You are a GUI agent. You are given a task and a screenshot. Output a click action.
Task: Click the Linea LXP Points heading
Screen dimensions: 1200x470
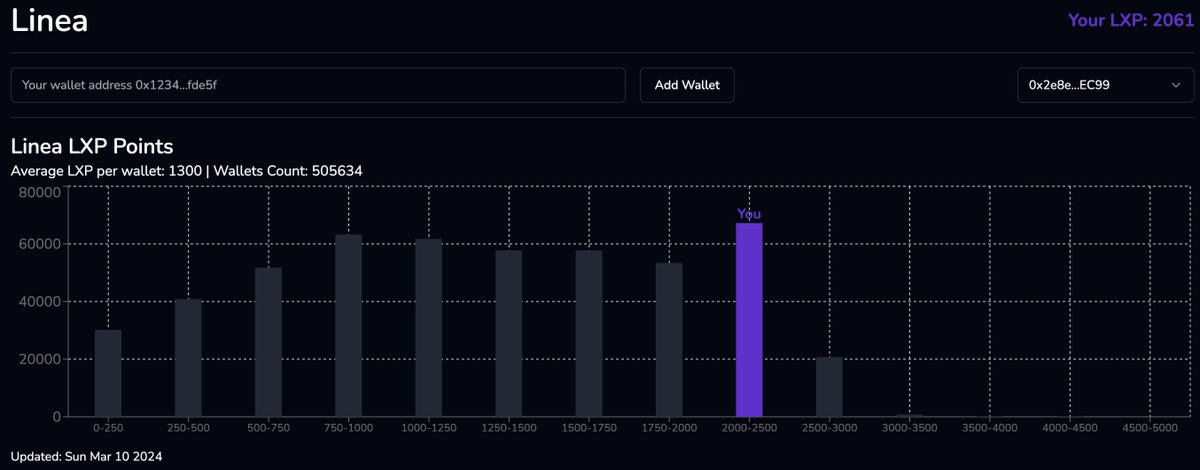92,146
